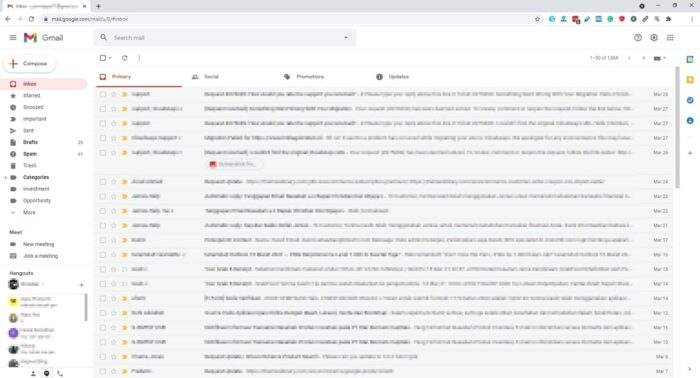Switch to the Social tab
Viewport: 700px width, 378px height.
tap(231, 77)
